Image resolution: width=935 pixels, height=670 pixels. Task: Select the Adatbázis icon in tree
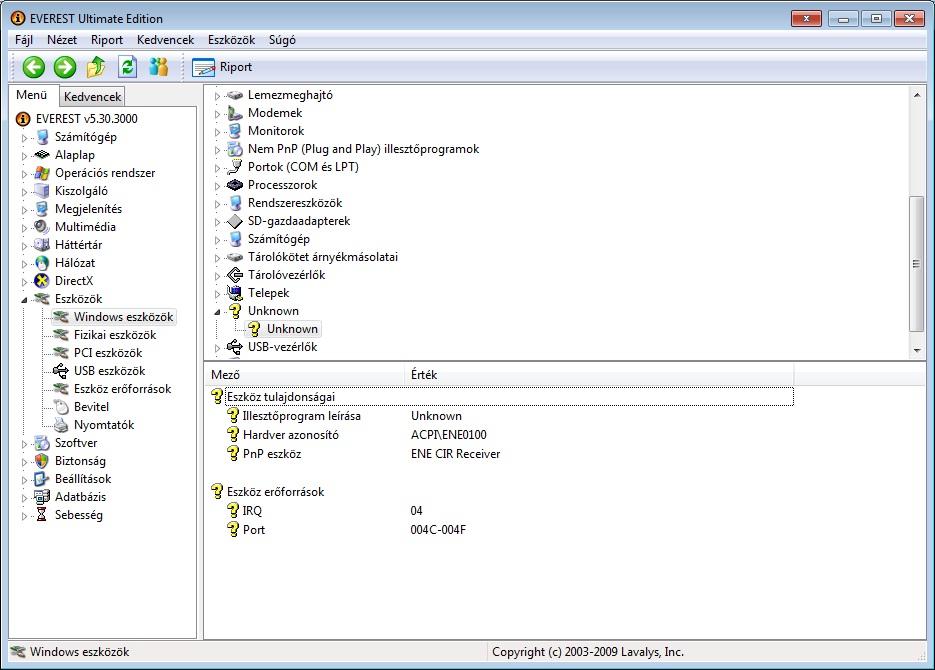pos(42,497)
